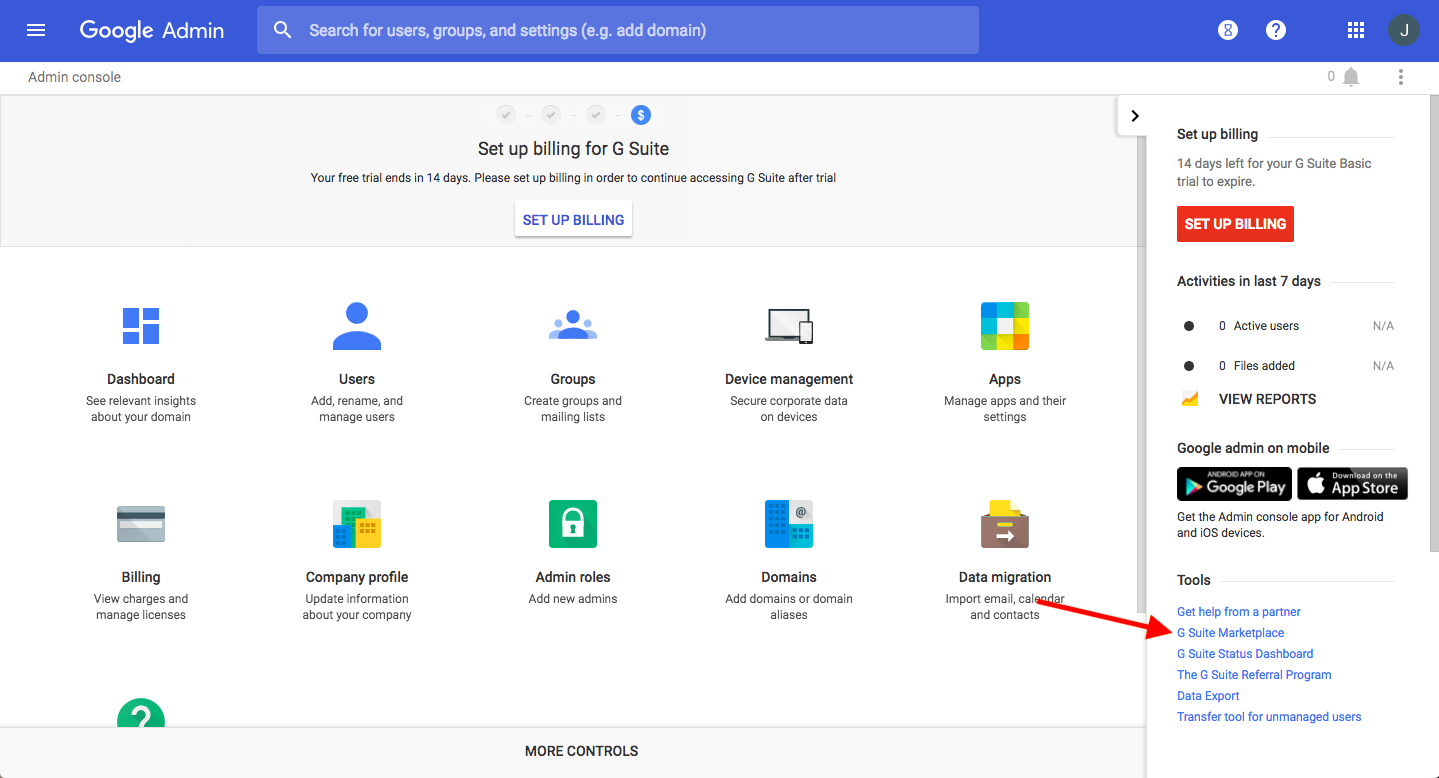This screenshot has width=1439, height=778.
Task: Open the hamburger main menu
Action: (36, 30)
